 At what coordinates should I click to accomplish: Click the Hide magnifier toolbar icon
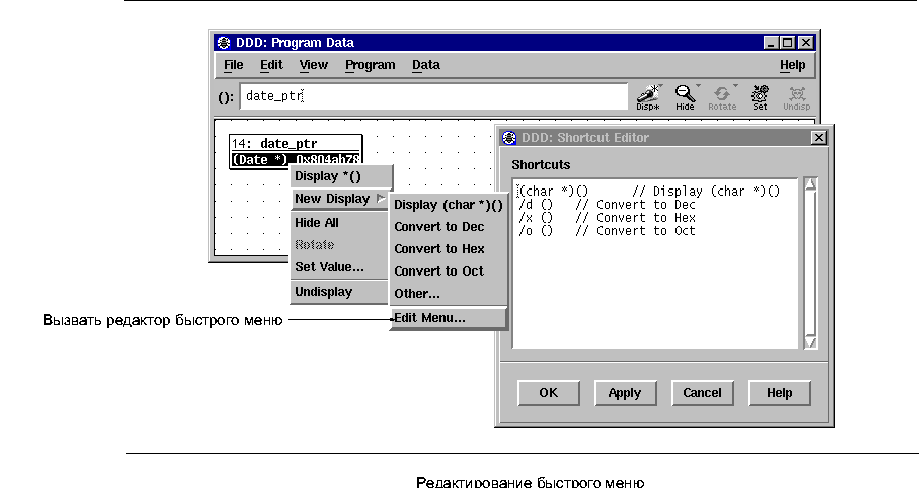[684, 97]
